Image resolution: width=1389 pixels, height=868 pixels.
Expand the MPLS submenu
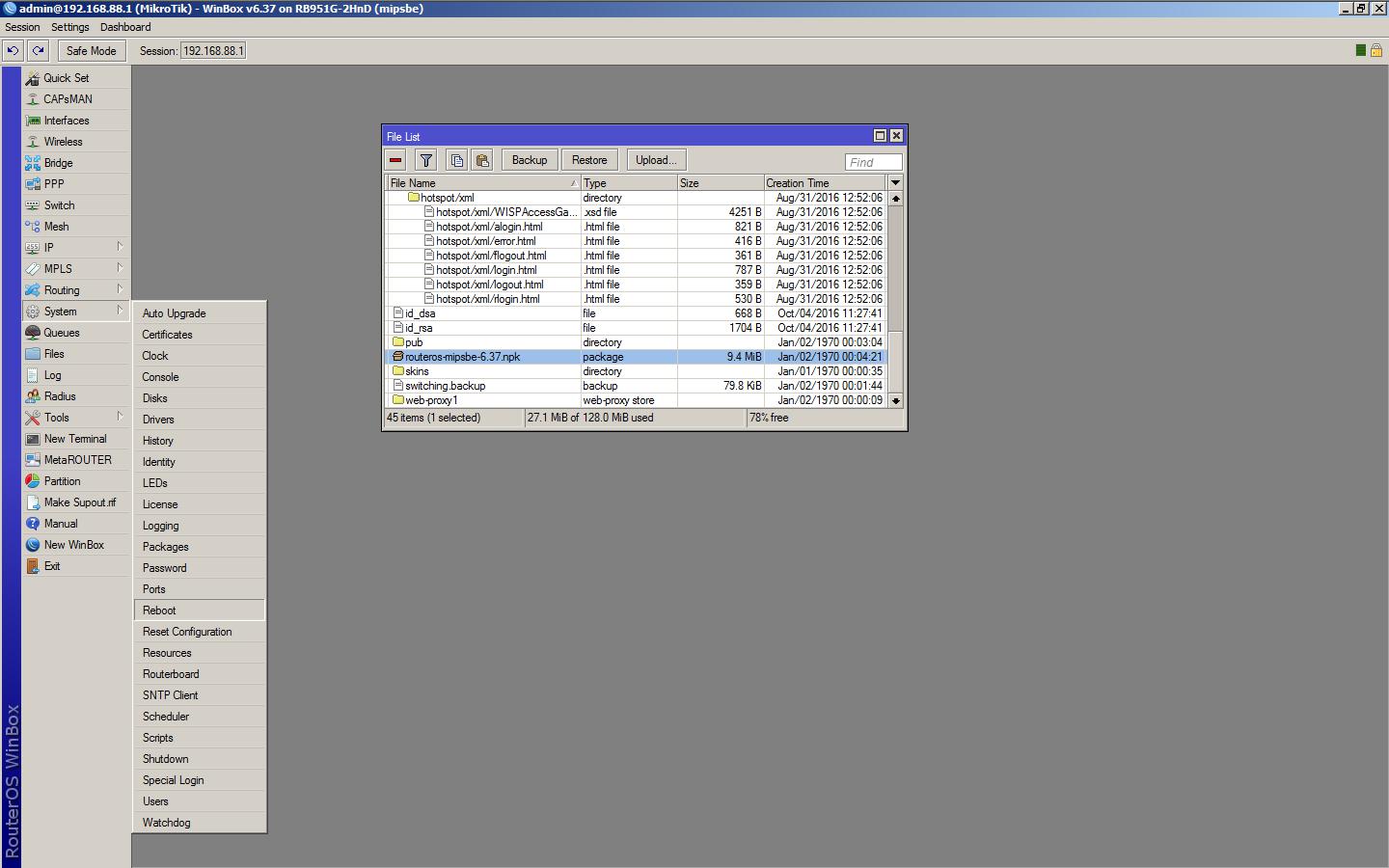click(76, 269)
